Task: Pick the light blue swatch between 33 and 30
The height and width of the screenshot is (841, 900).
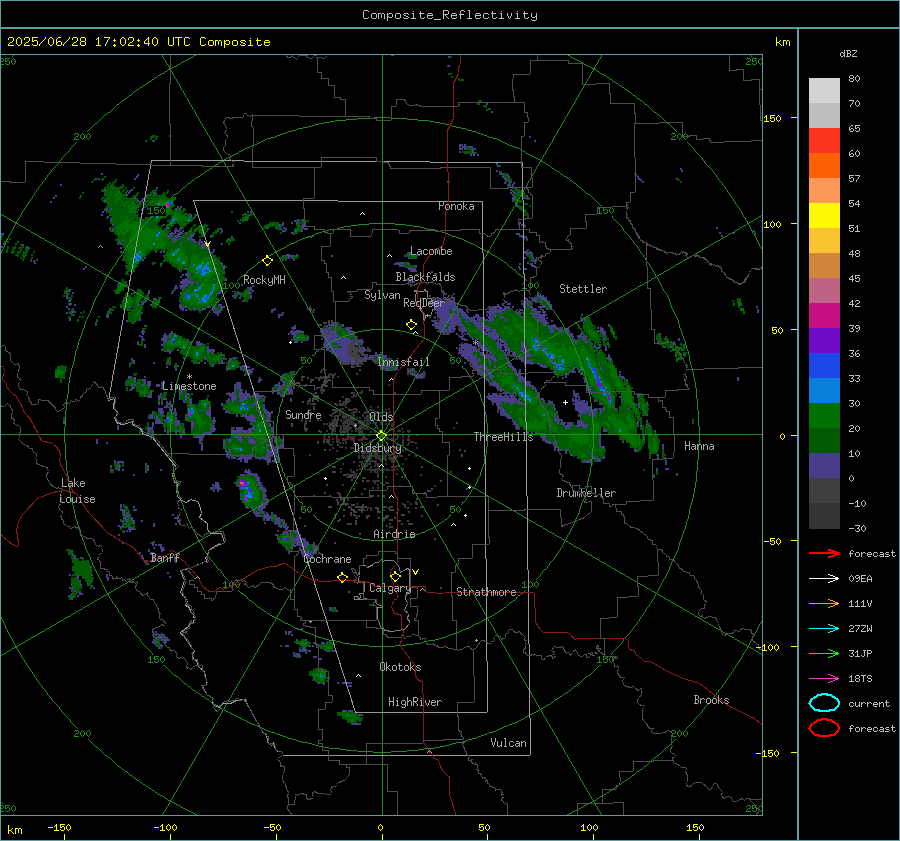Action: 824,391
